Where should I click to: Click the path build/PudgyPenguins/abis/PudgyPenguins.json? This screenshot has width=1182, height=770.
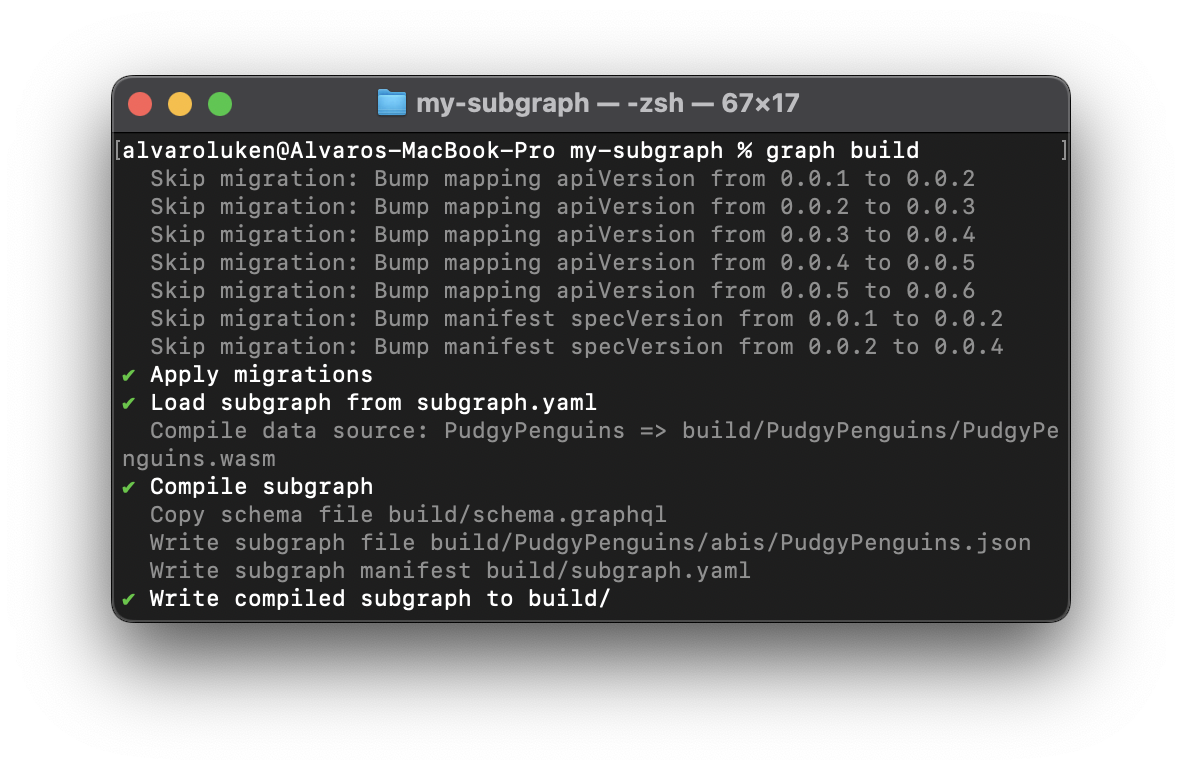[730, 543]
